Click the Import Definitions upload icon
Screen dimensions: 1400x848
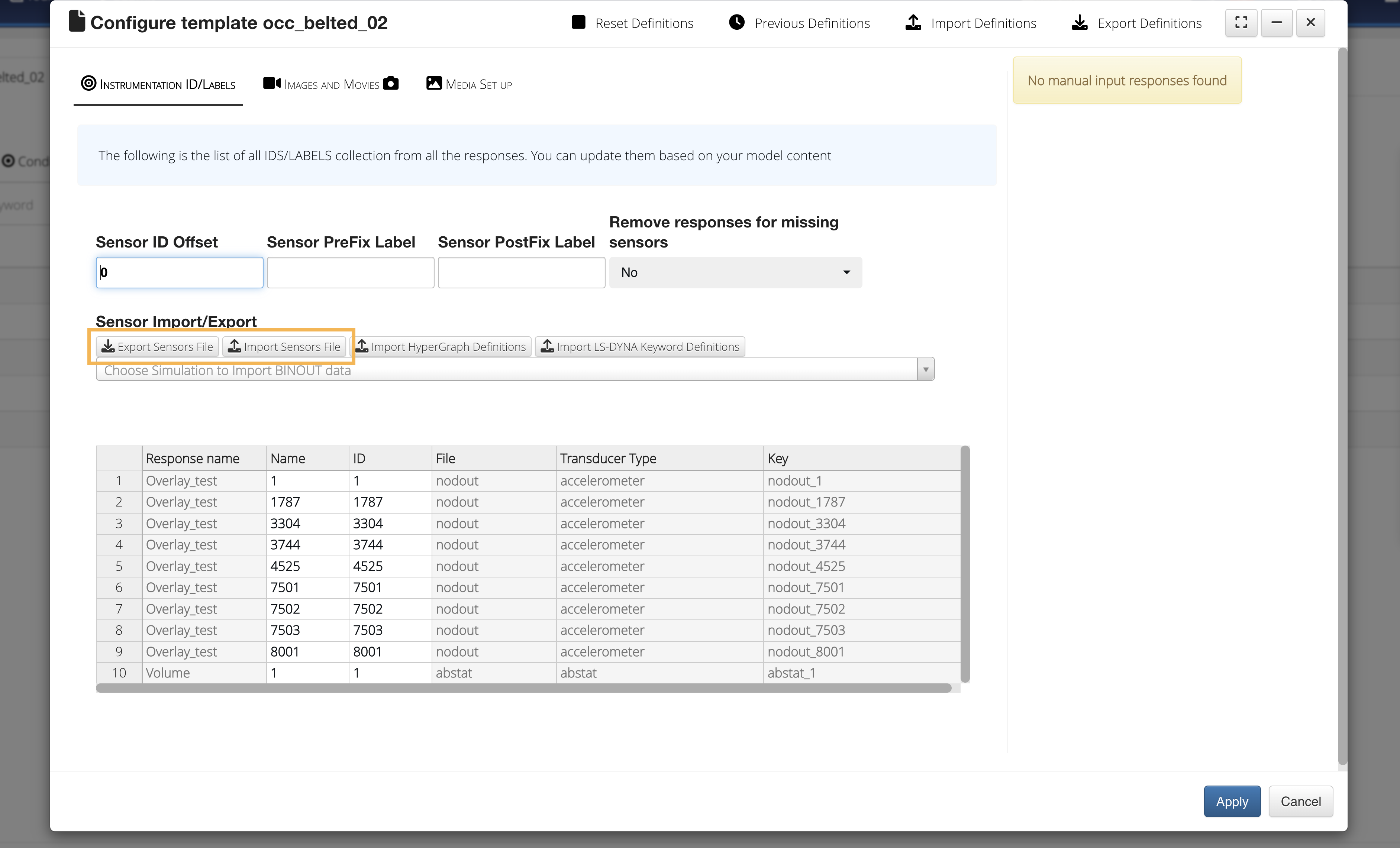click(913, 23)
